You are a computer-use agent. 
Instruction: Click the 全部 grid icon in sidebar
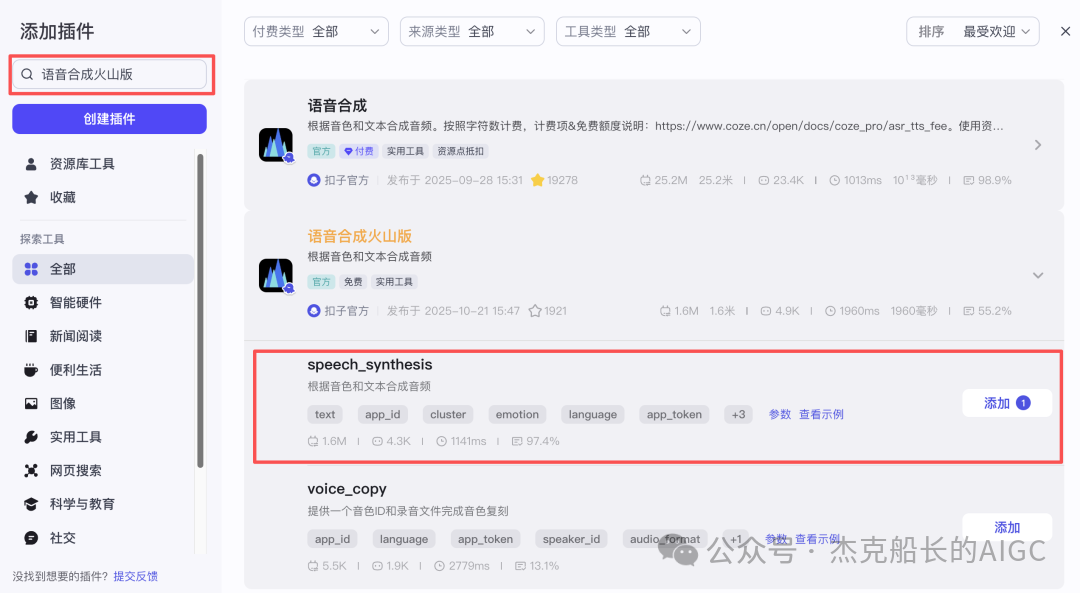coord(31,269)
